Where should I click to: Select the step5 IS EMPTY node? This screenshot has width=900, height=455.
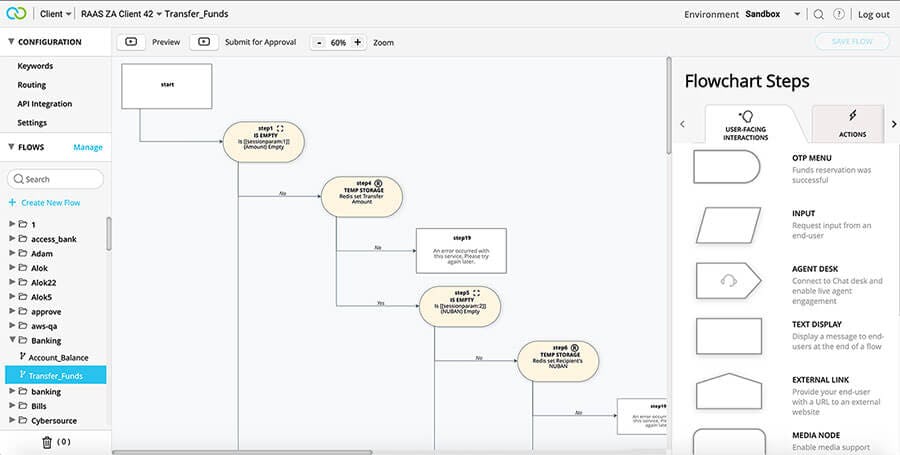tap(460, 306)
